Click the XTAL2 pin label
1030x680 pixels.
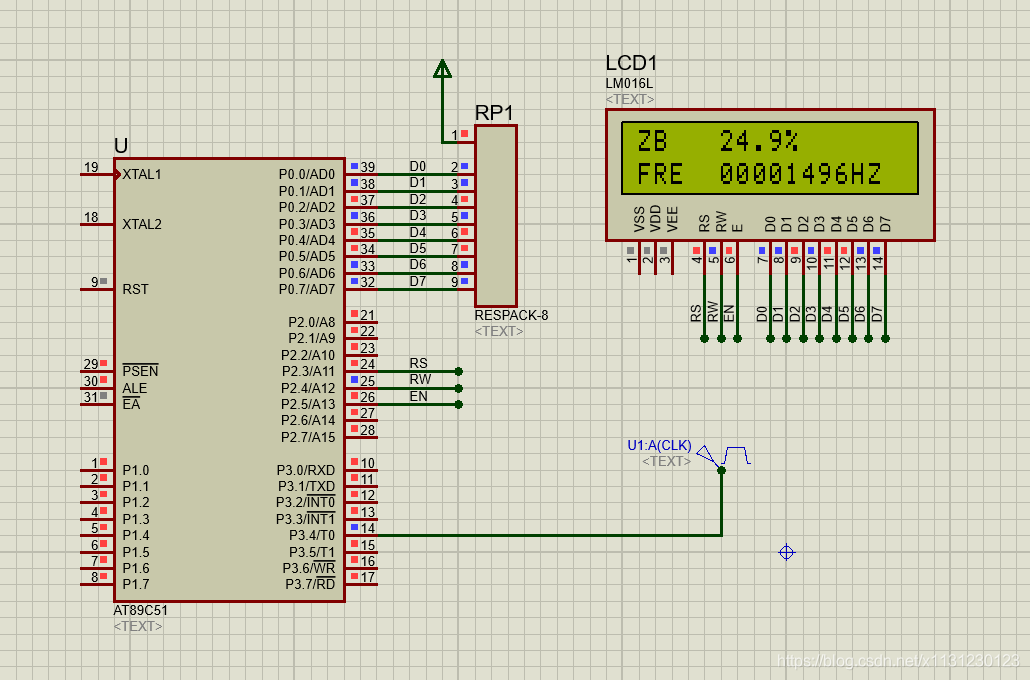click(142, 224)
